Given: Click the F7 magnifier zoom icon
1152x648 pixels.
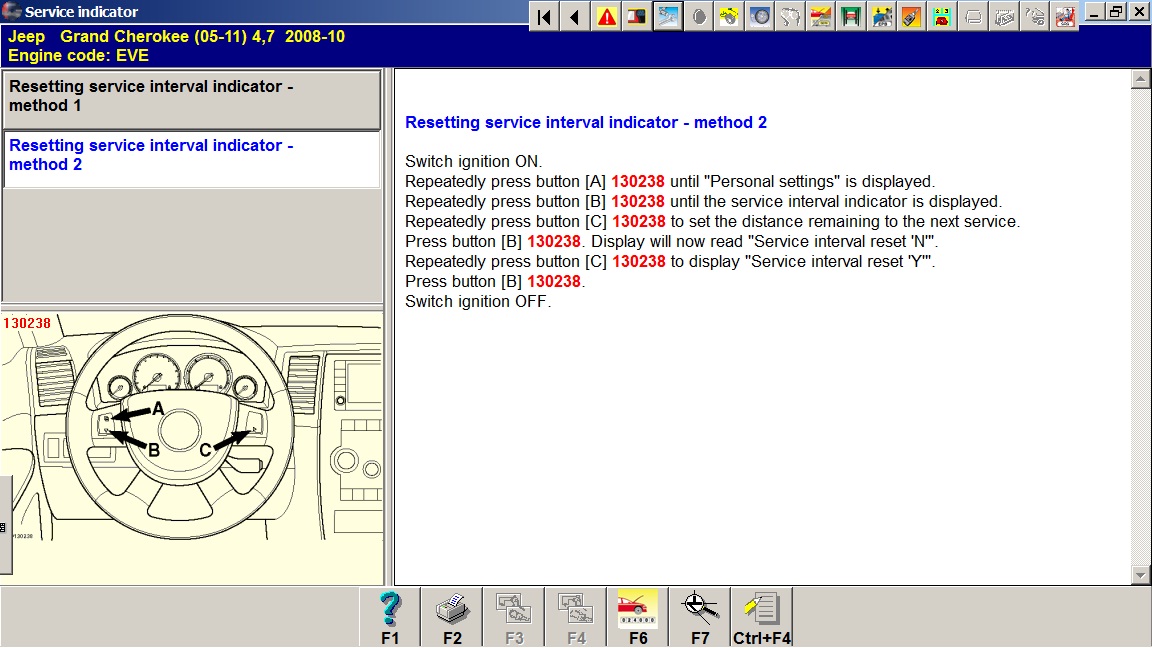Looking at the screenshot, I should pos(700,609).
